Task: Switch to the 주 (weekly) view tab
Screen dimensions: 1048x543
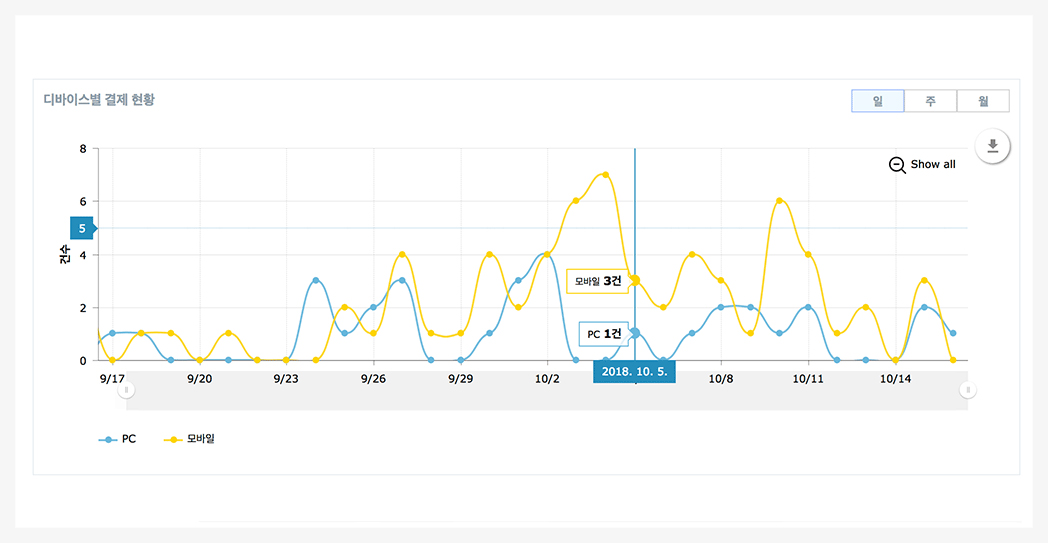Action: point(930,101)
